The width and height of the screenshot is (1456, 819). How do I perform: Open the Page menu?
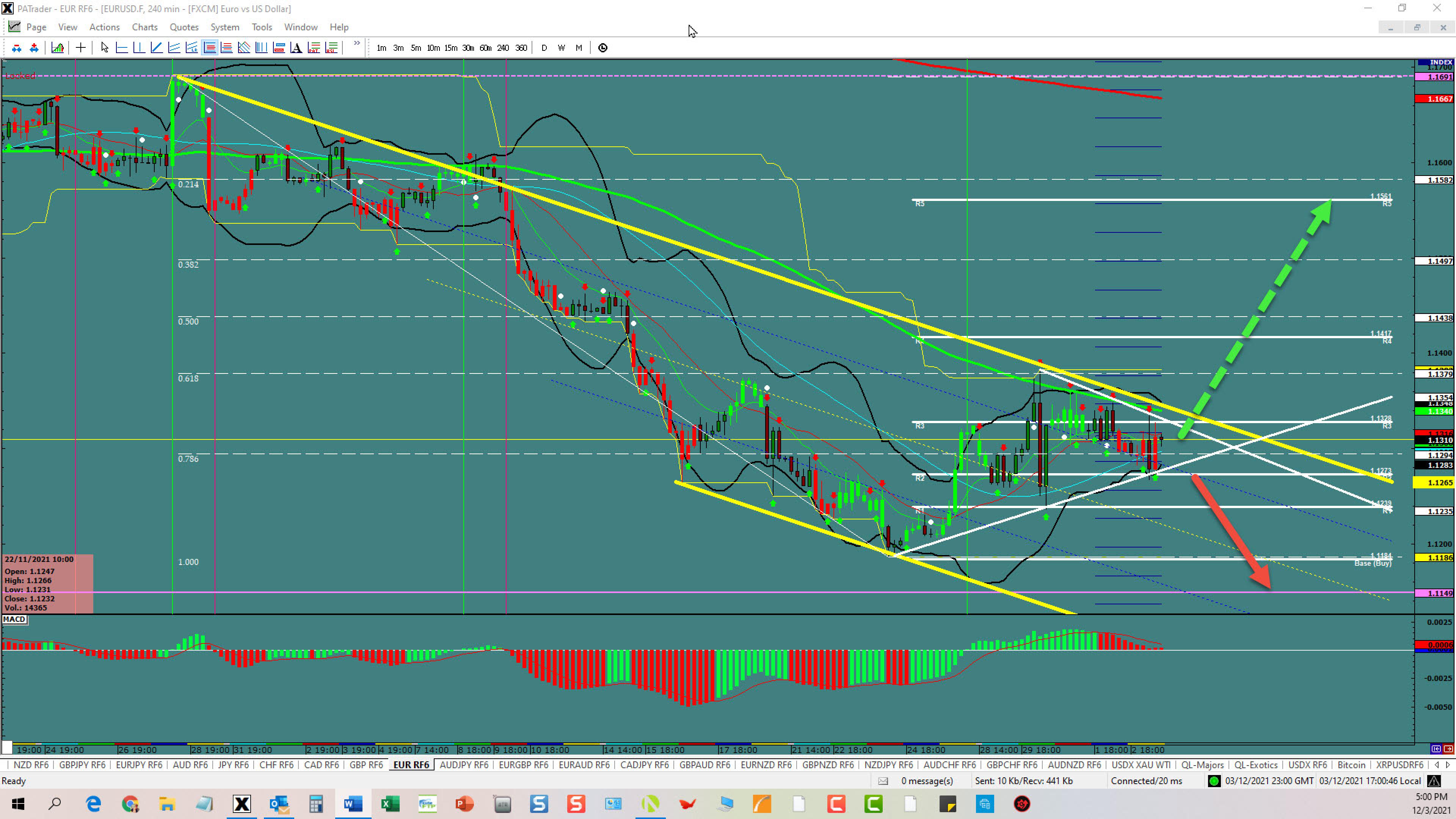tap(36, 27)
